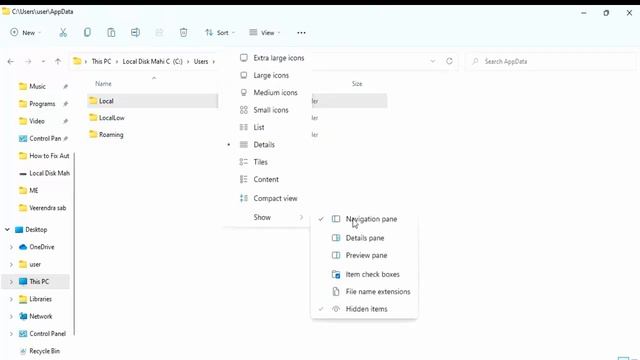Click Users in breadcrumb path
The width and height of the screenshot is (640, 360).
201,62
